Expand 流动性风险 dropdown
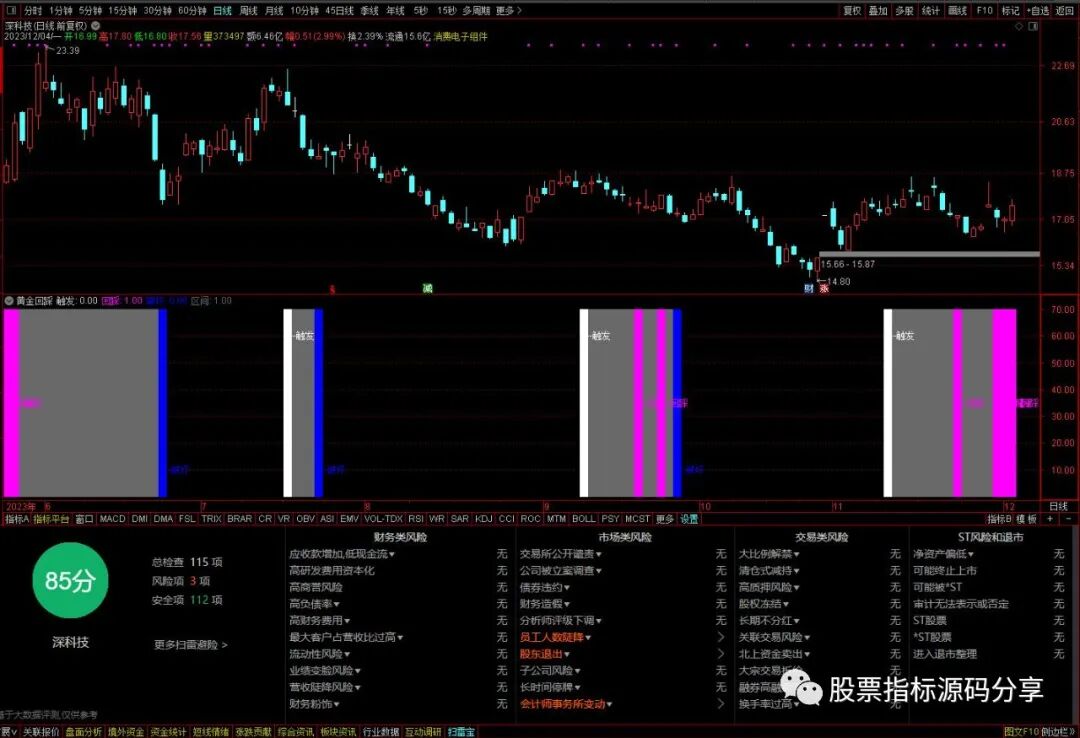 [x=320, y=654]
